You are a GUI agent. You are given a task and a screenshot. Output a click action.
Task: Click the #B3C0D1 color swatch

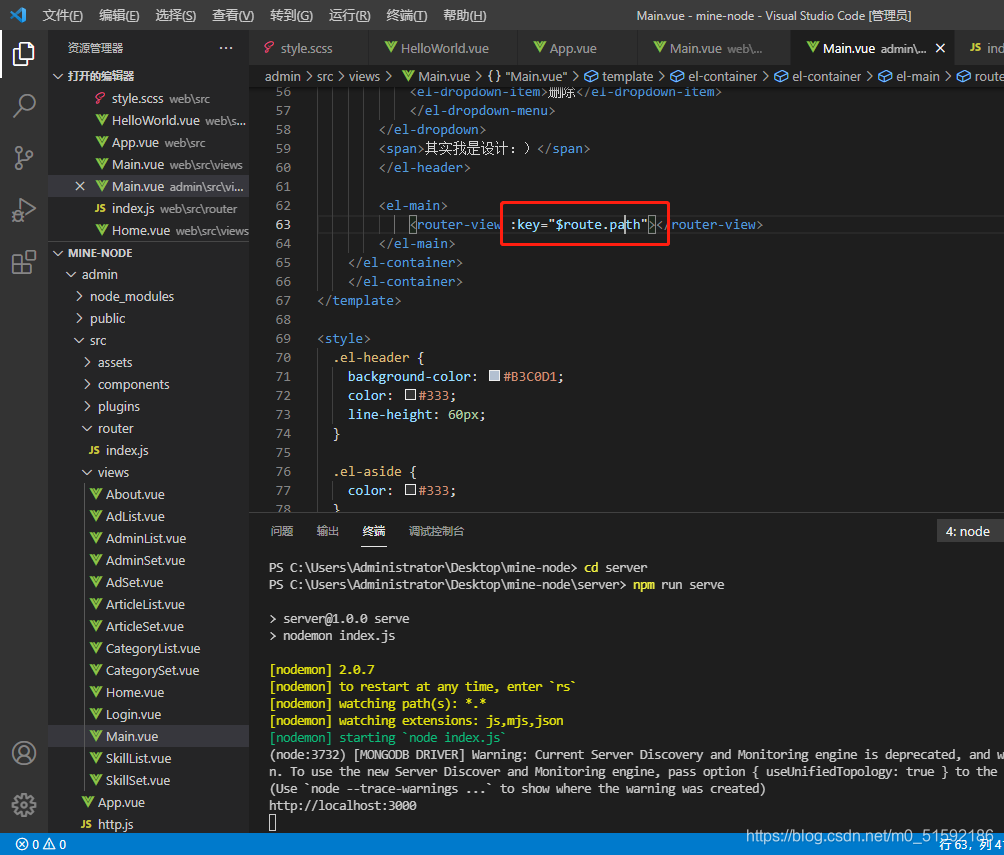pos(494,377)
